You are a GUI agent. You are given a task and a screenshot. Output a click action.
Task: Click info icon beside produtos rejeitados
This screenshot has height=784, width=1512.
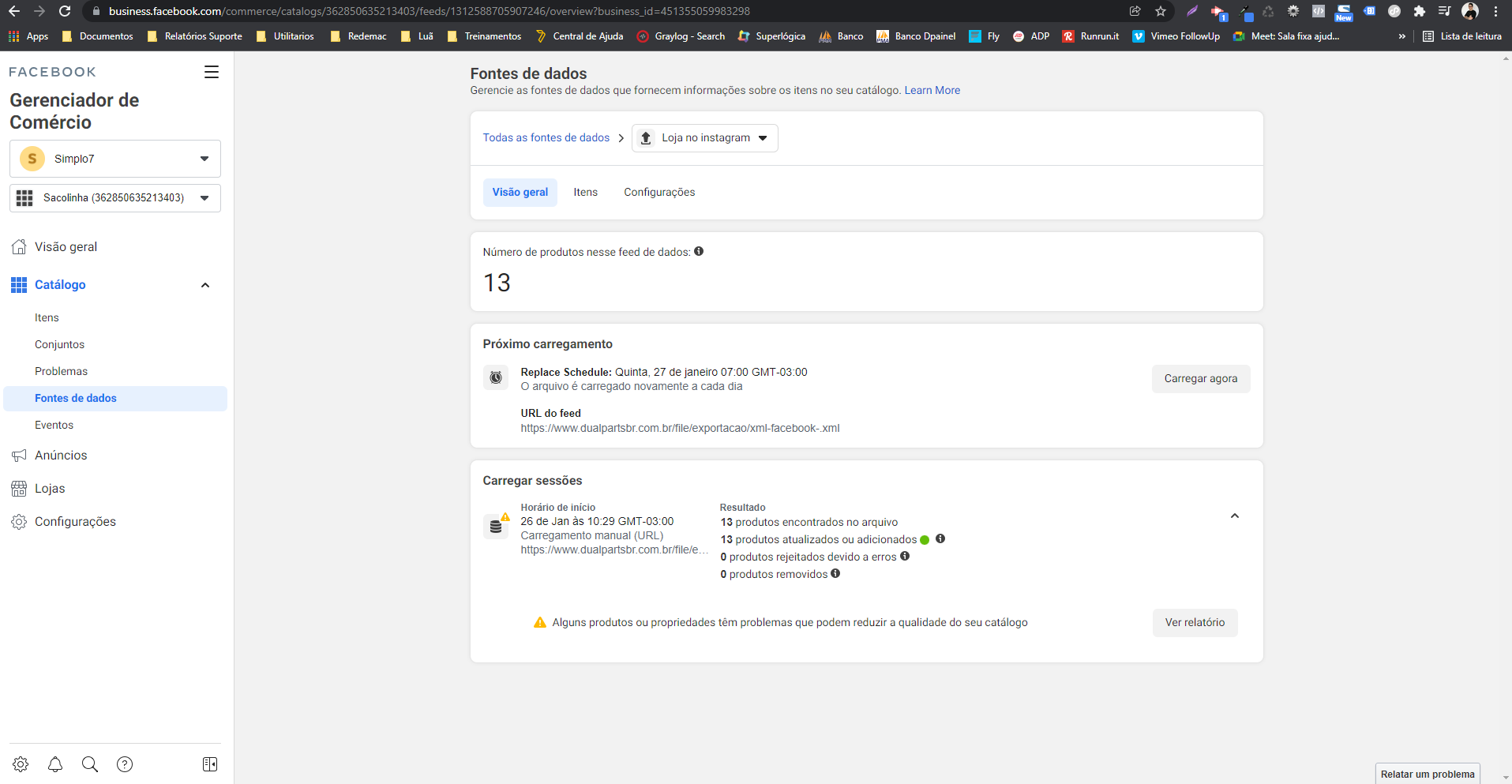coord(905,556)
